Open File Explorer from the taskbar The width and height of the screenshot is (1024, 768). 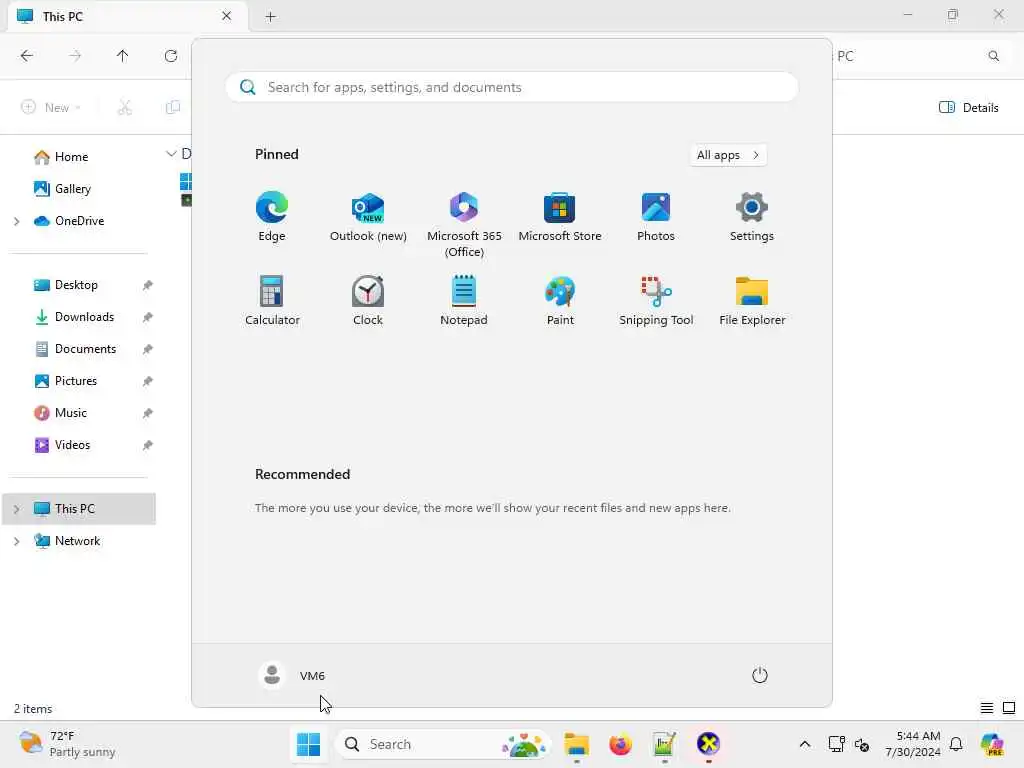click(x=577, y=744)
